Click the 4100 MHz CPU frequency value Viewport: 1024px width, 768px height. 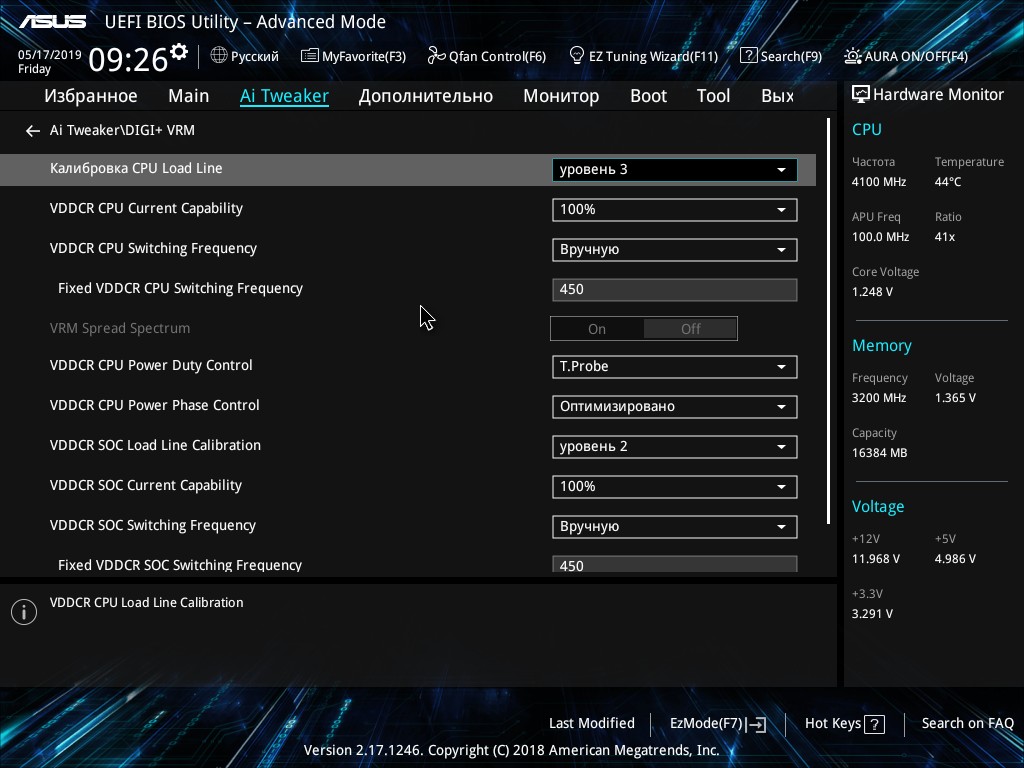pyautogui.click(x=878, y=182)
